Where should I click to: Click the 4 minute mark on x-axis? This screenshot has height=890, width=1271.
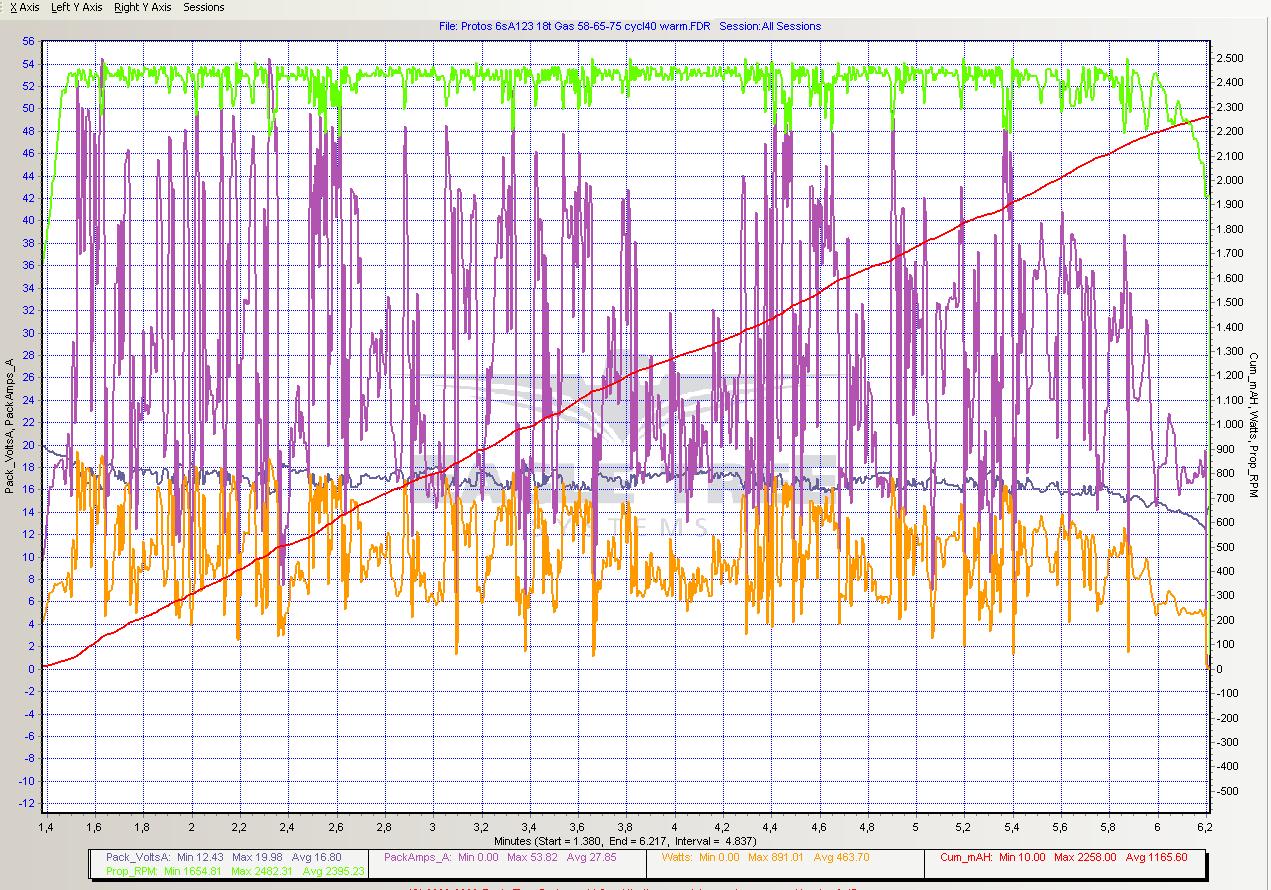point(674,828)
